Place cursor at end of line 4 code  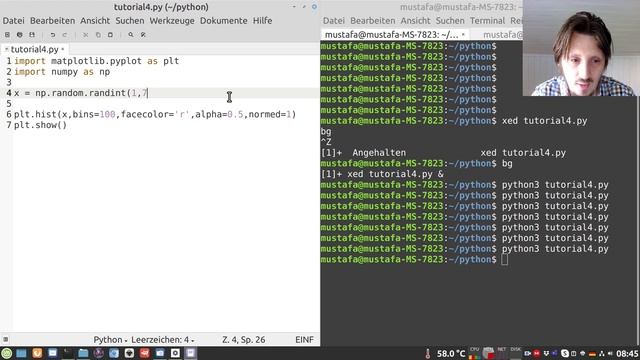coord(148,93)
